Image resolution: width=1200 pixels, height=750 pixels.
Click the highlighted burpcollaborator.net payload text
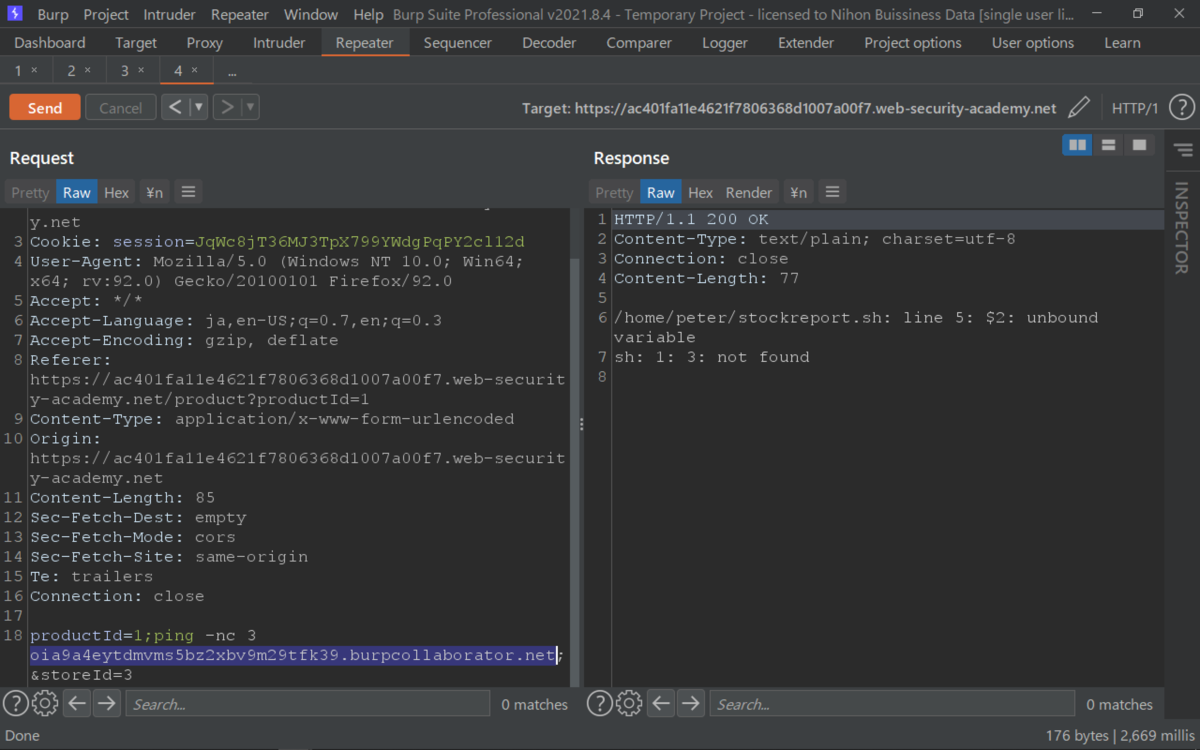click(293, 655)
